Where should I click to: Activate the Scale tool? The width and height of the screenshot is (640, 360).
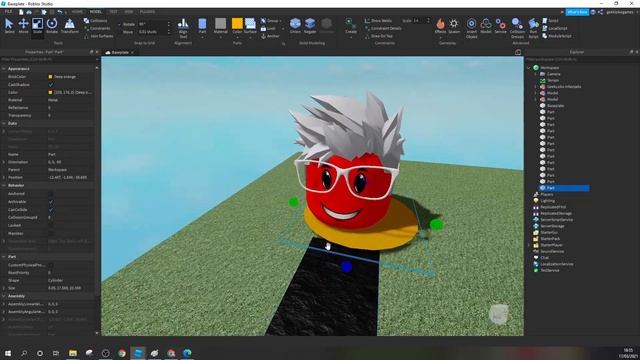pos(37,26)
